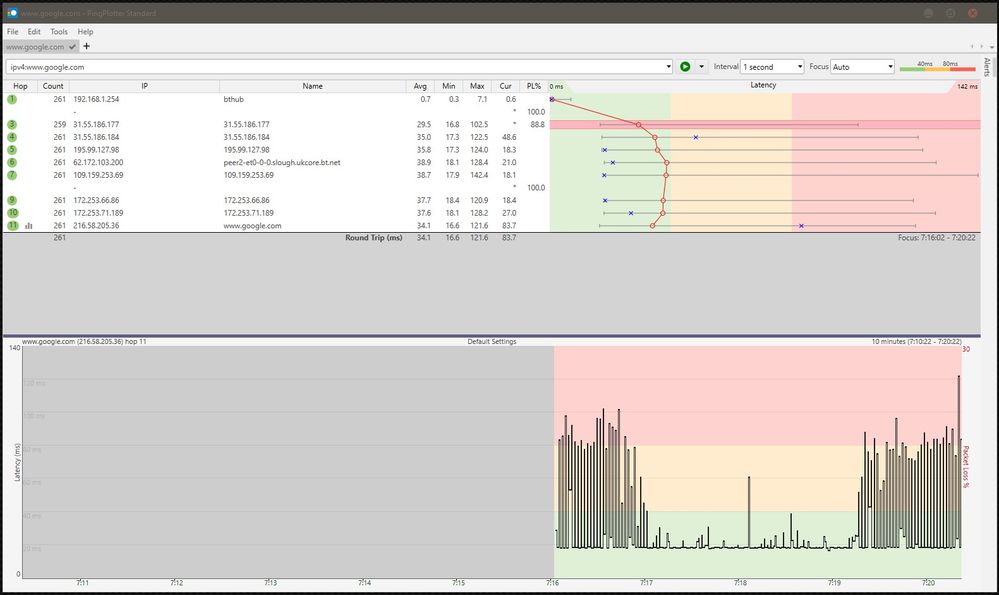The image size is (999, 595).
Task: Click the 40ms 80ms latency color scale
Action: click(x=936, y=67)
